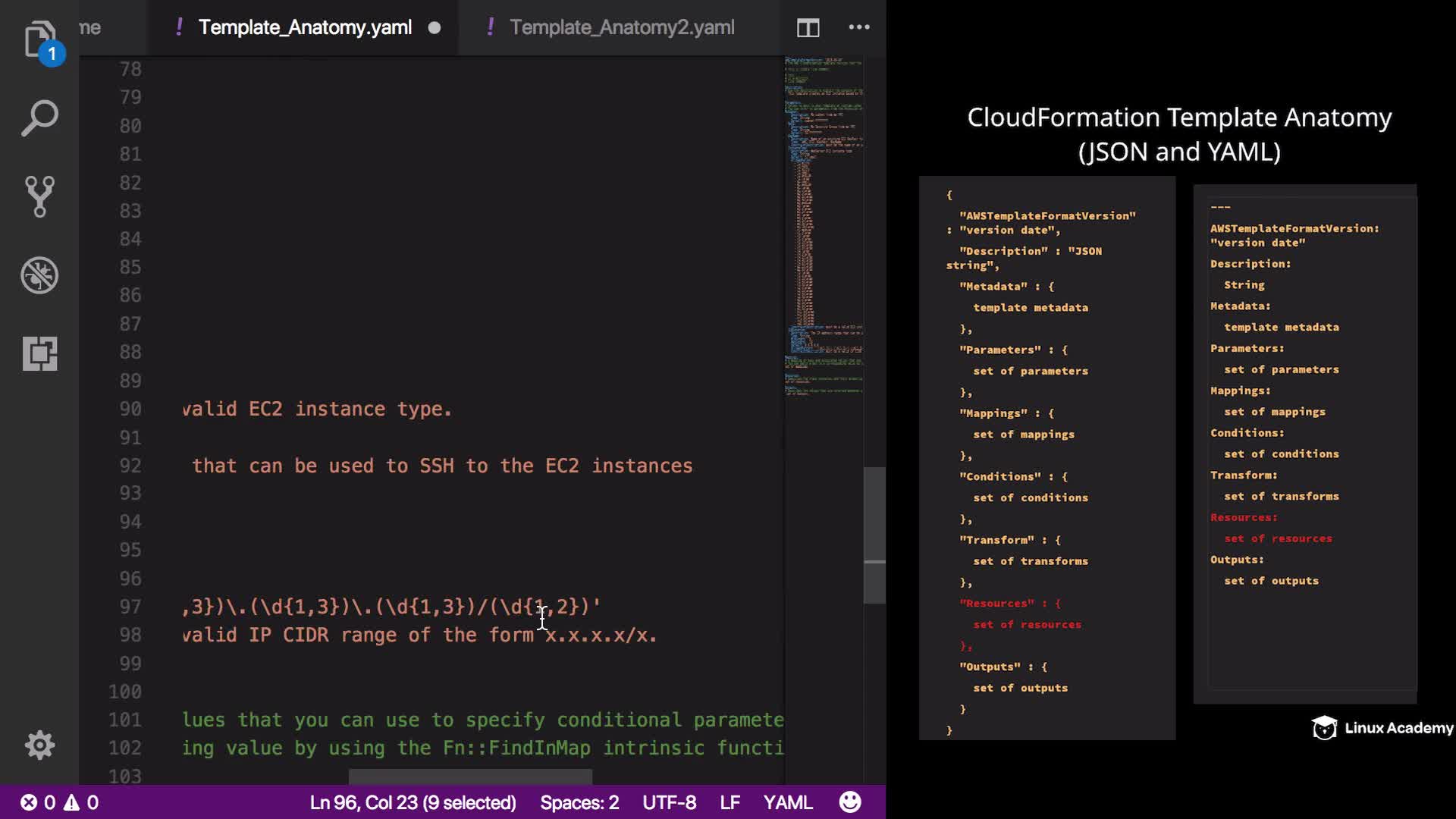Switch to Template_Anatomy.yaml tab

point(305,27)
